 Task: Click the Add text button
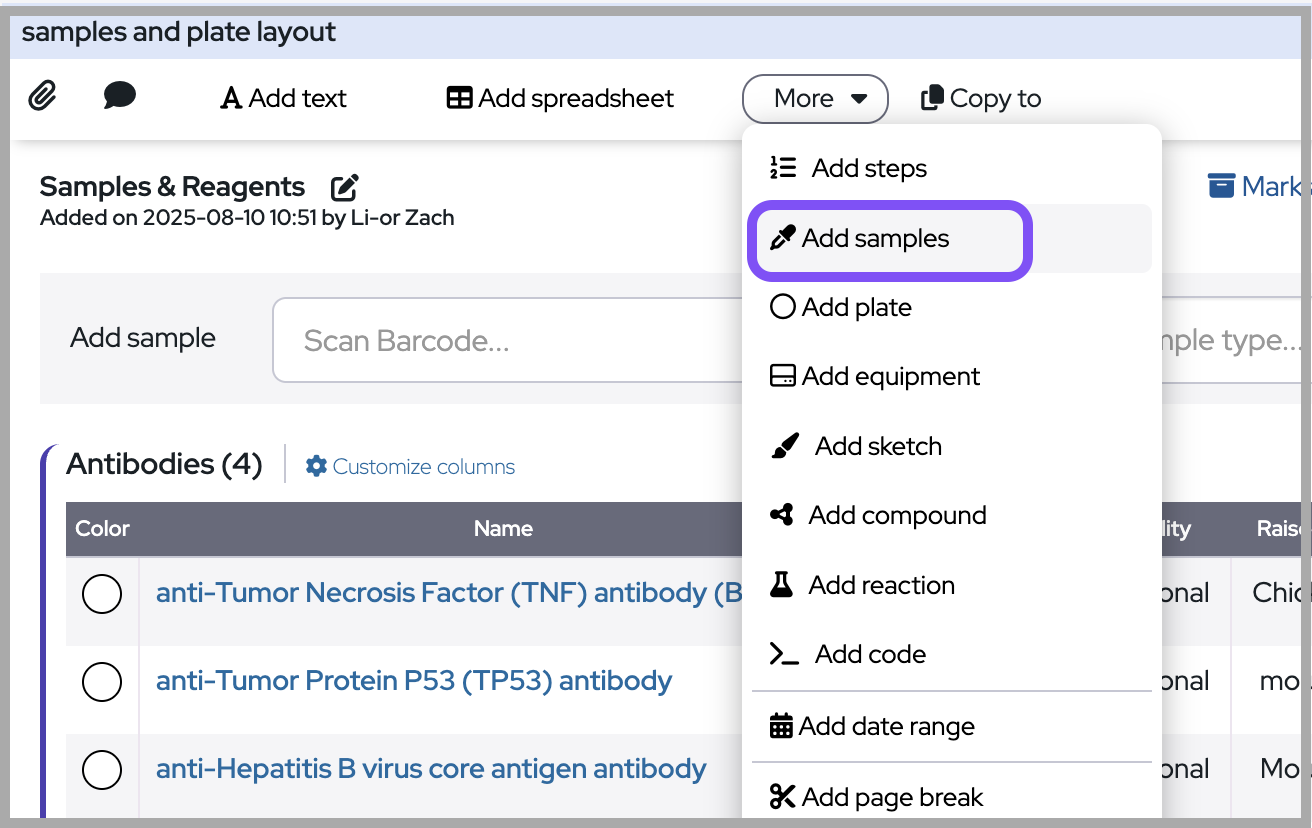point(284,99)
